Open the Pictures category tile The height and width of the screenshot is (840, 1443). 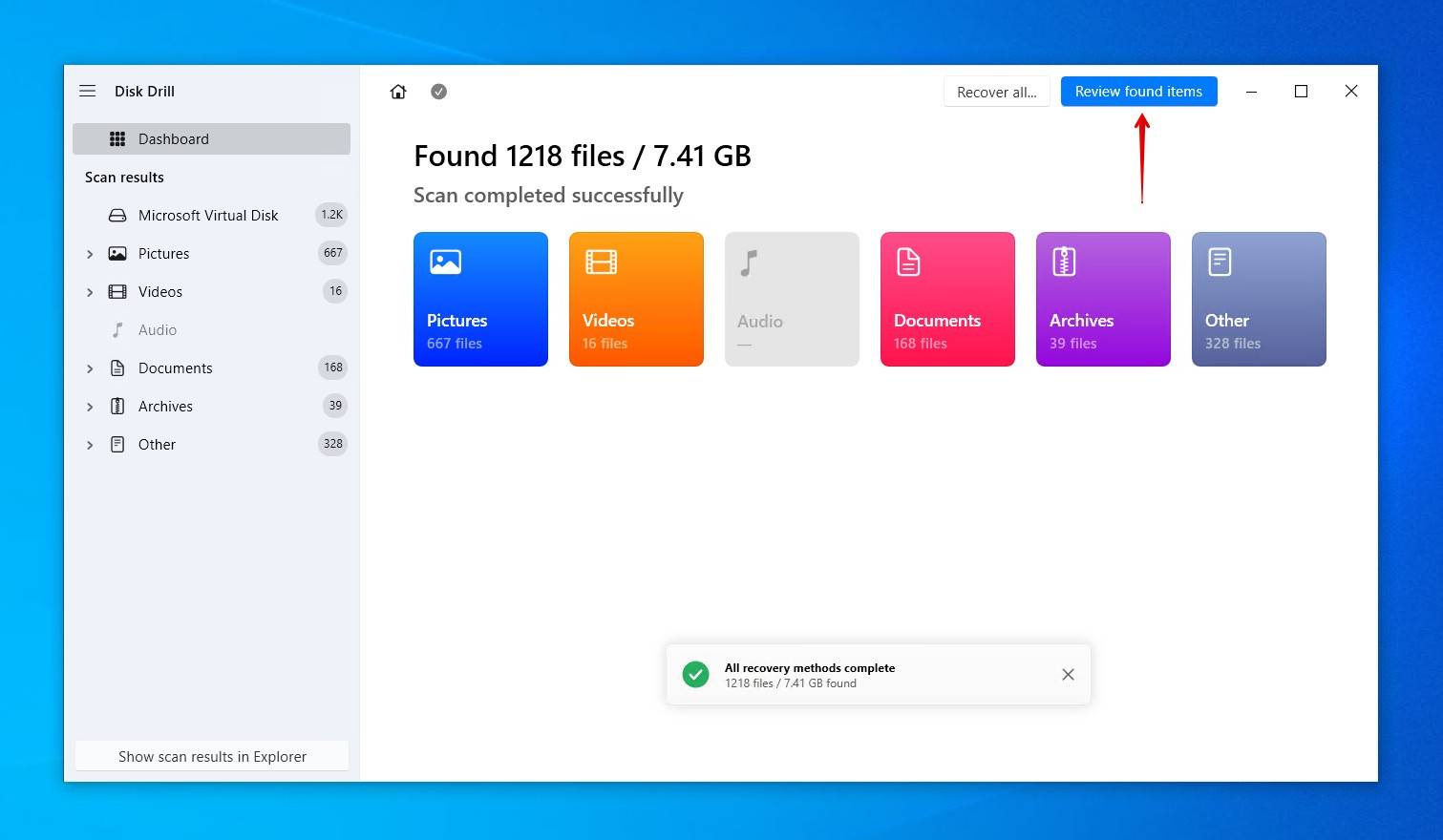tap(480, 299)
